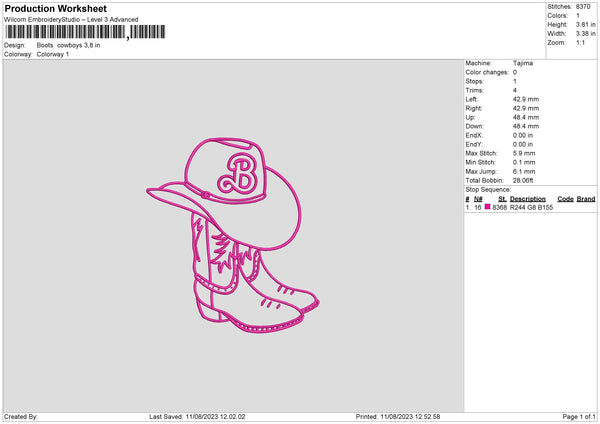Click the Max Jump value 6.1 mm

pyautogui.click(x=524, y=171)
